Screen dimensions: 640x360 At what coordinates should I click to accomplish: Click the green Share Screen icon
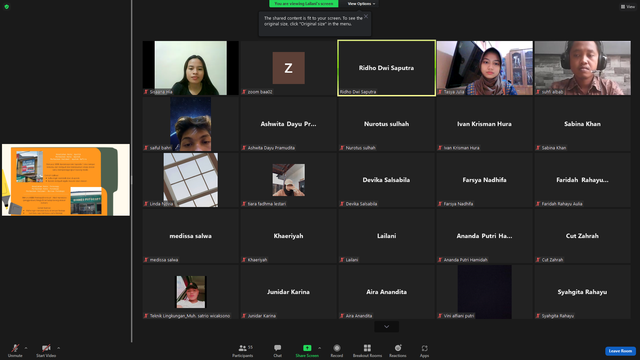307,348
